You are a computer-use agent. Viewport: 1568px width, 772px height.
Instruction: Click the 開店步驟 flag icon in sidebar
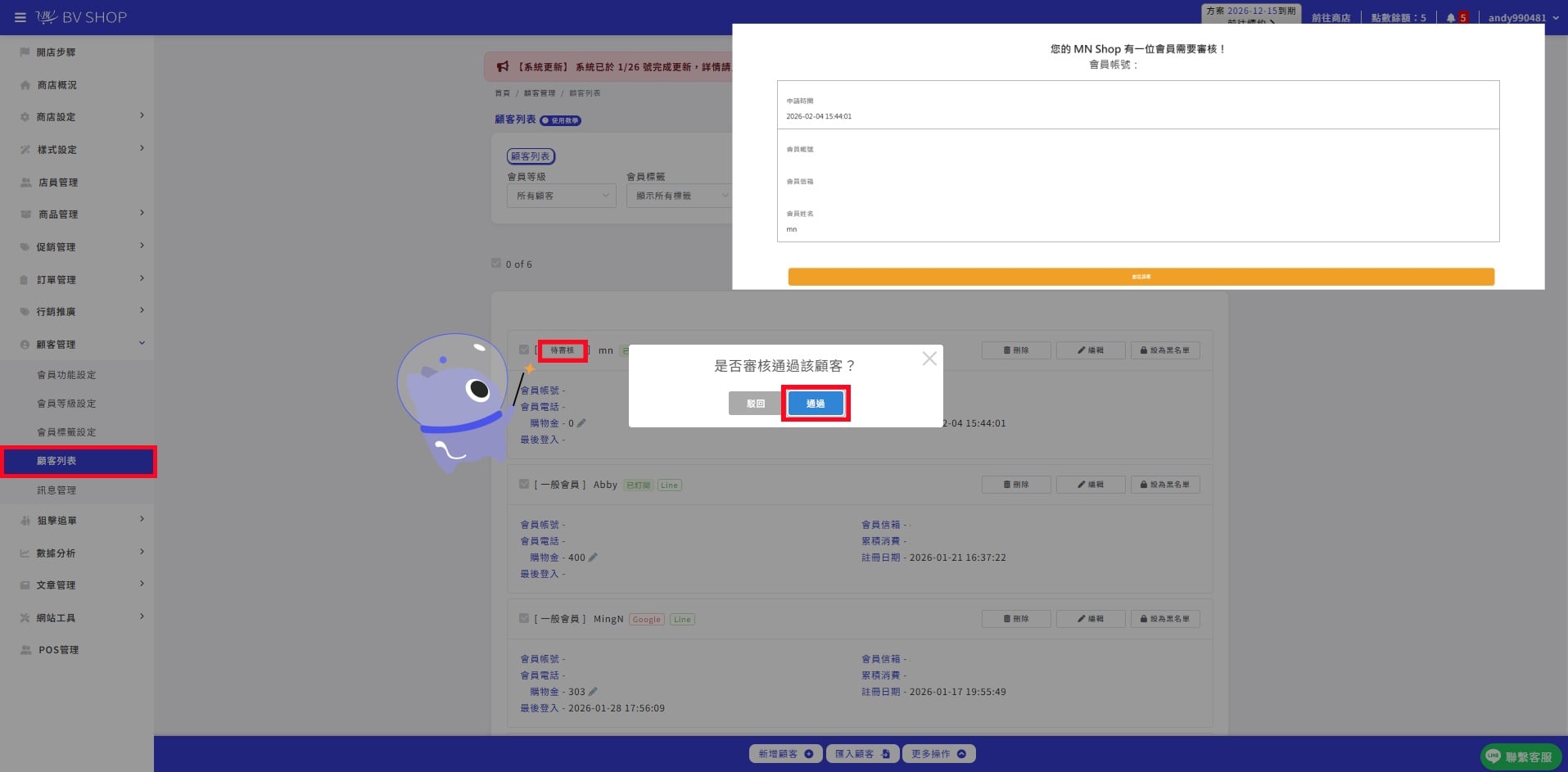(x=25, y=52)
